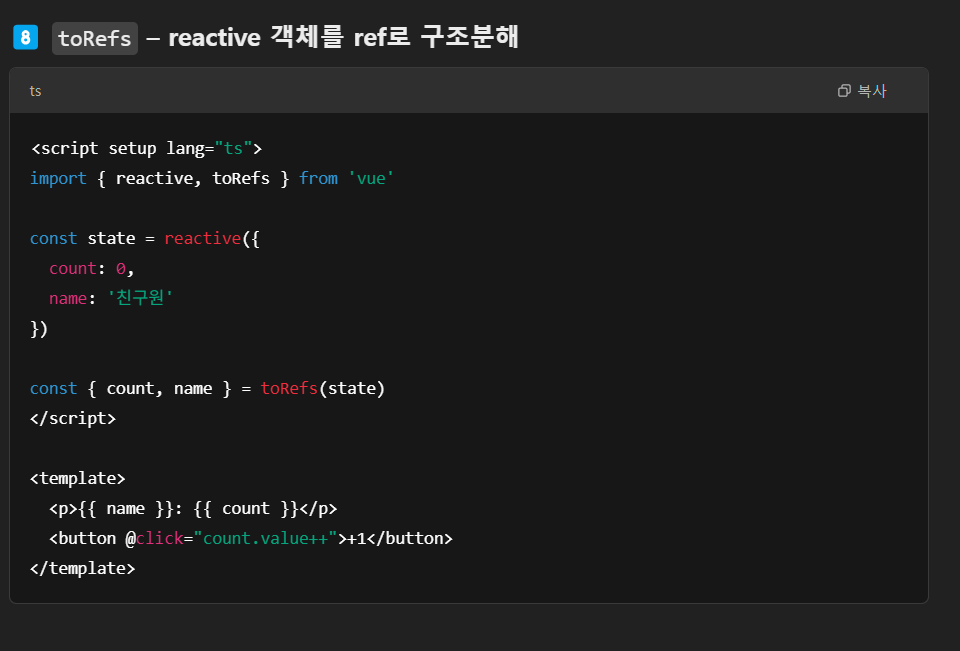The height and width of the screenshot is (651, 960).
Task: Click the opening '<template>' tag
Action: 78,478
